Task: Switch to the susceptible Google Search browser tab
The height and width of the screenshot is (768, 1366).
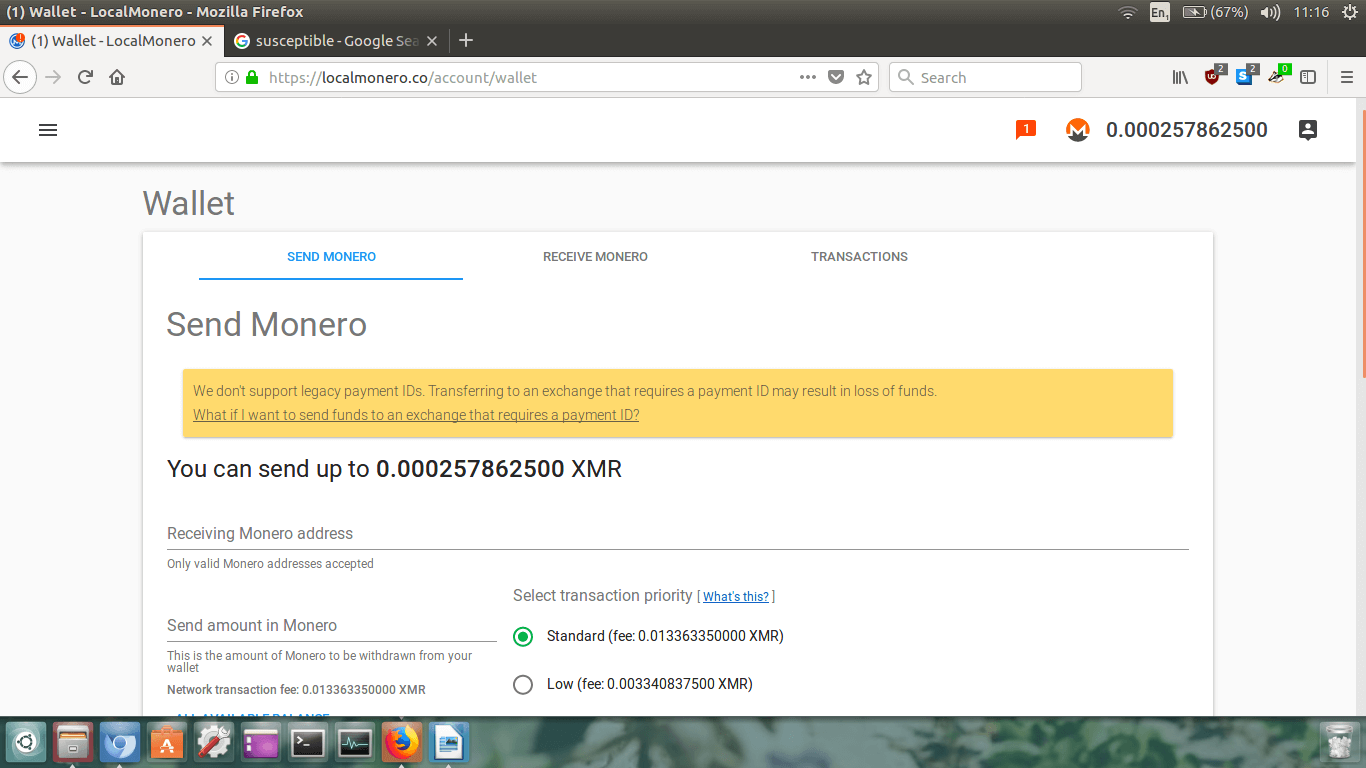Action: coord(337,41)
